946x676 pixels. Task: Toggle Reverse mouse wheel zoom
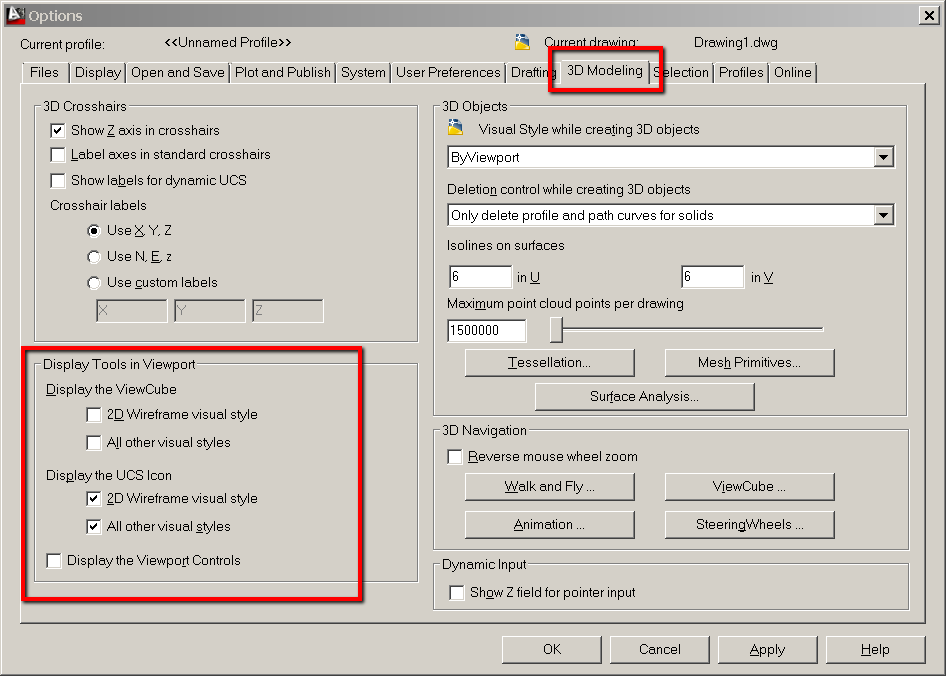pos(453,455)
